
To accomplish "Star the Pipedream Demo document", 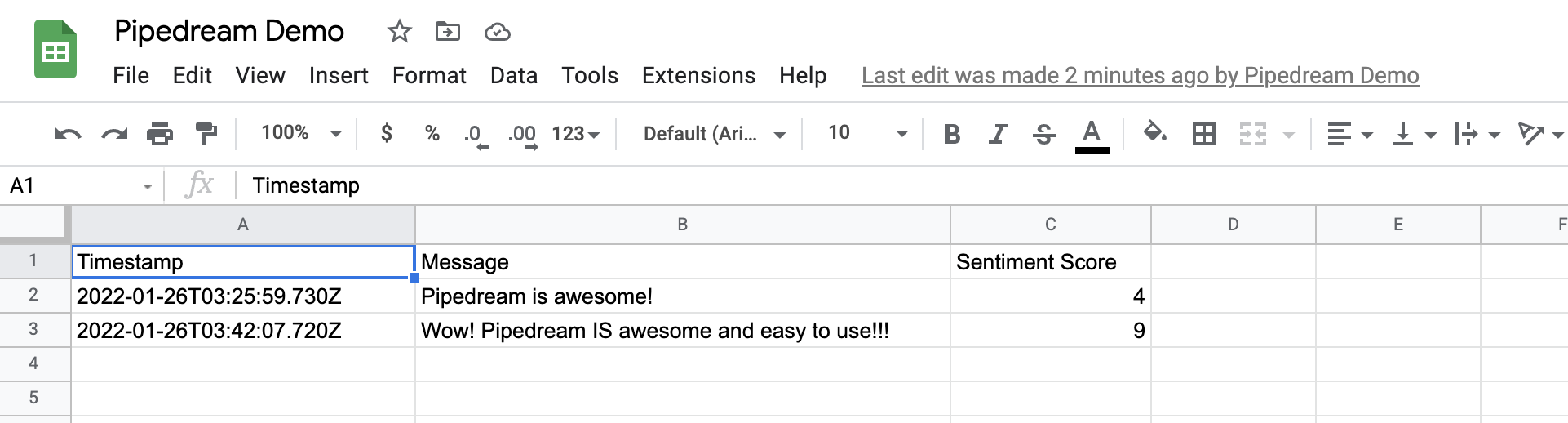I will click(x=399, y=32).
